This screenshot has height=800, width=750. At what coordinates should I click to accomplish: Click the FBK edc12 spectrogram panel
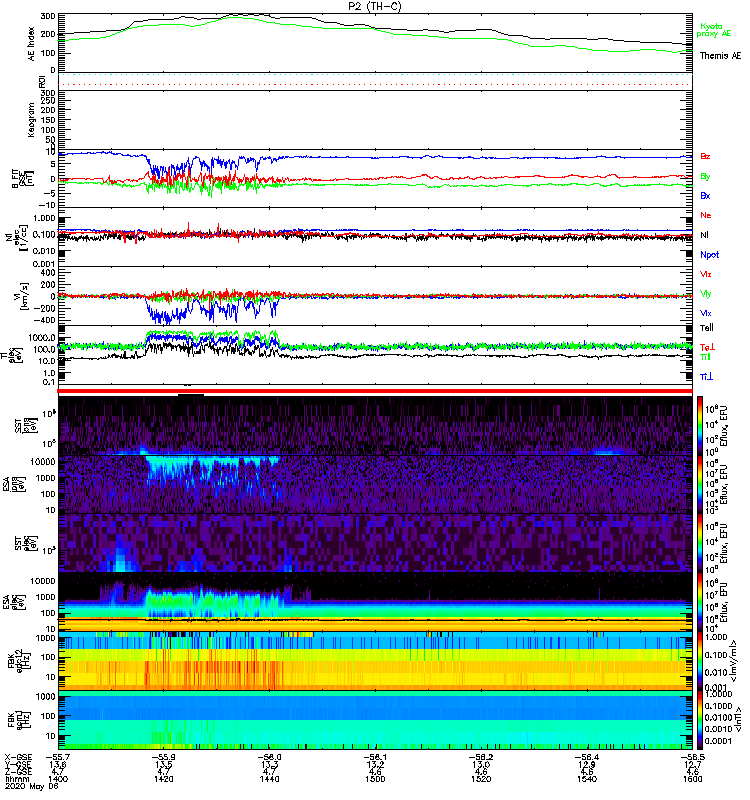pos(375,661)
